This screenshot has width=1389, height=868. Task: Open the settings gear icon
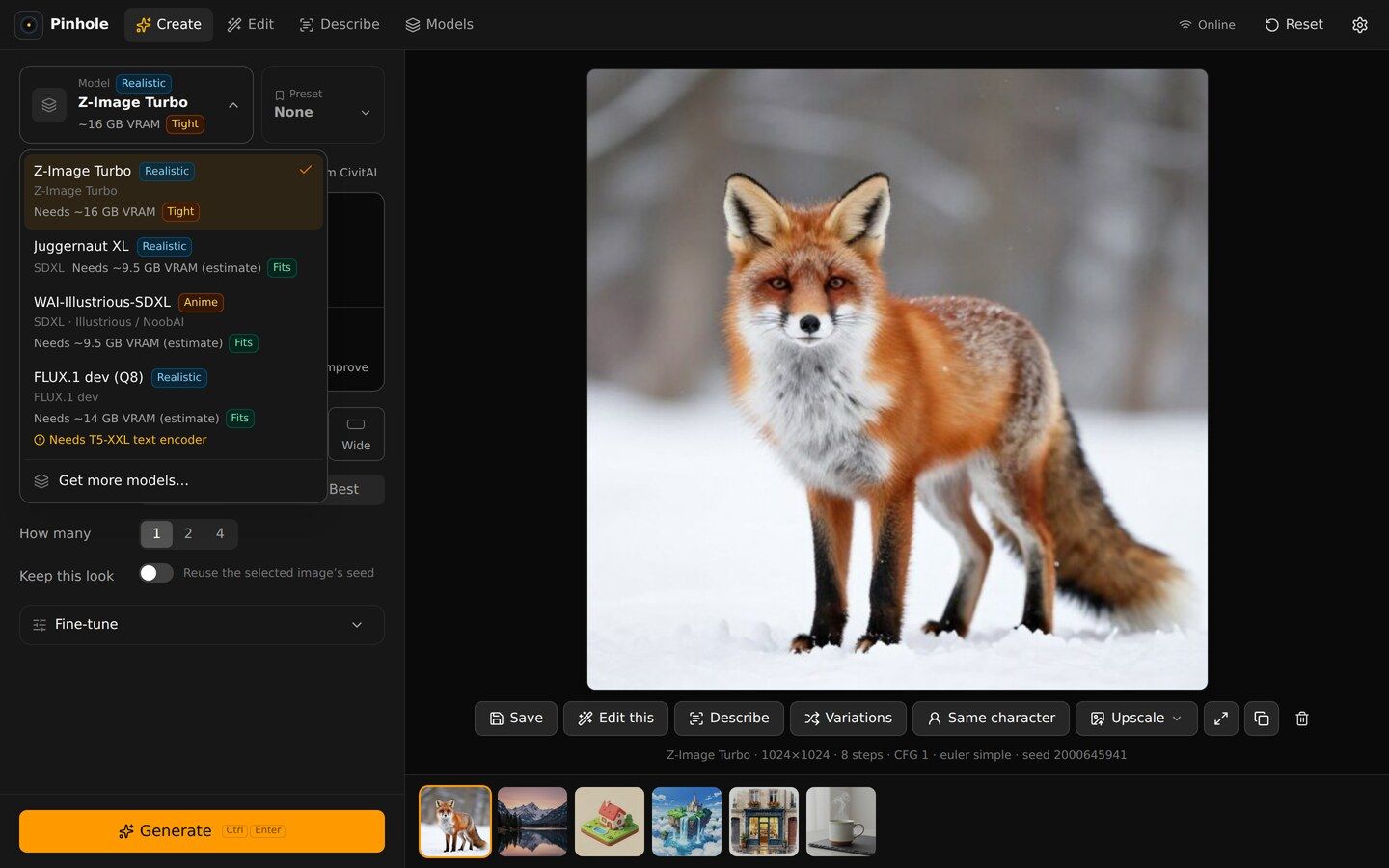tap(1359, 25)
